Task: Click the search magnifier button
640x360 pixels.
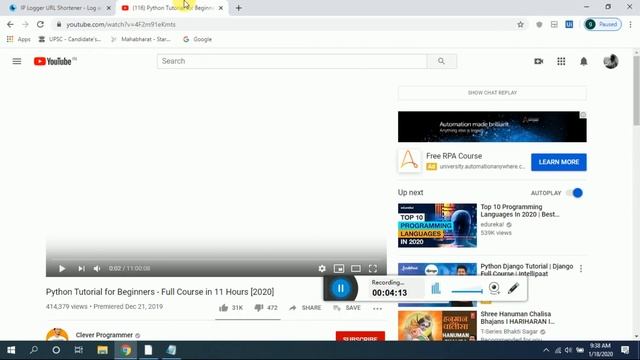Action: [441, 61]
